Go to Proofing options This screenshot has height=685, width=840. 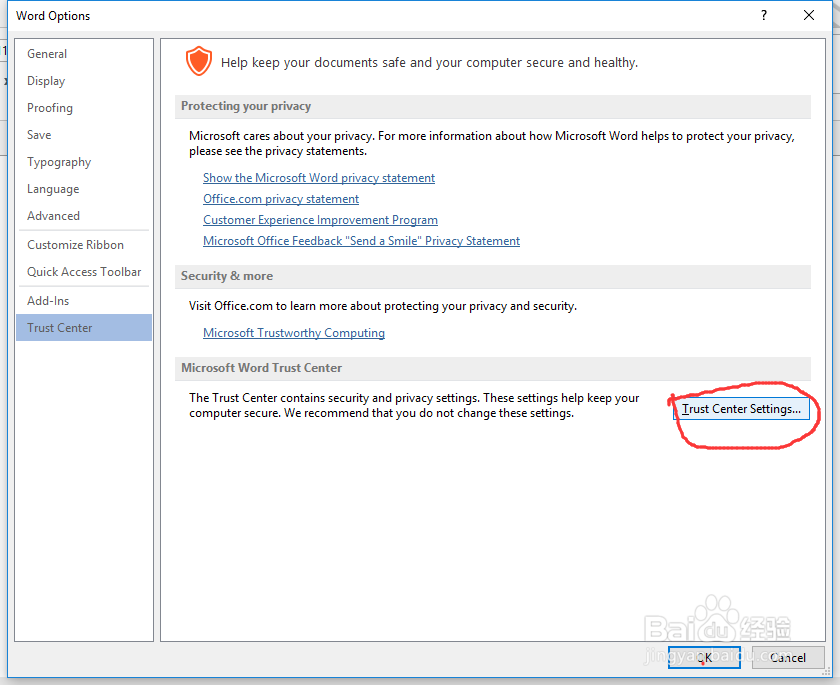84,108
